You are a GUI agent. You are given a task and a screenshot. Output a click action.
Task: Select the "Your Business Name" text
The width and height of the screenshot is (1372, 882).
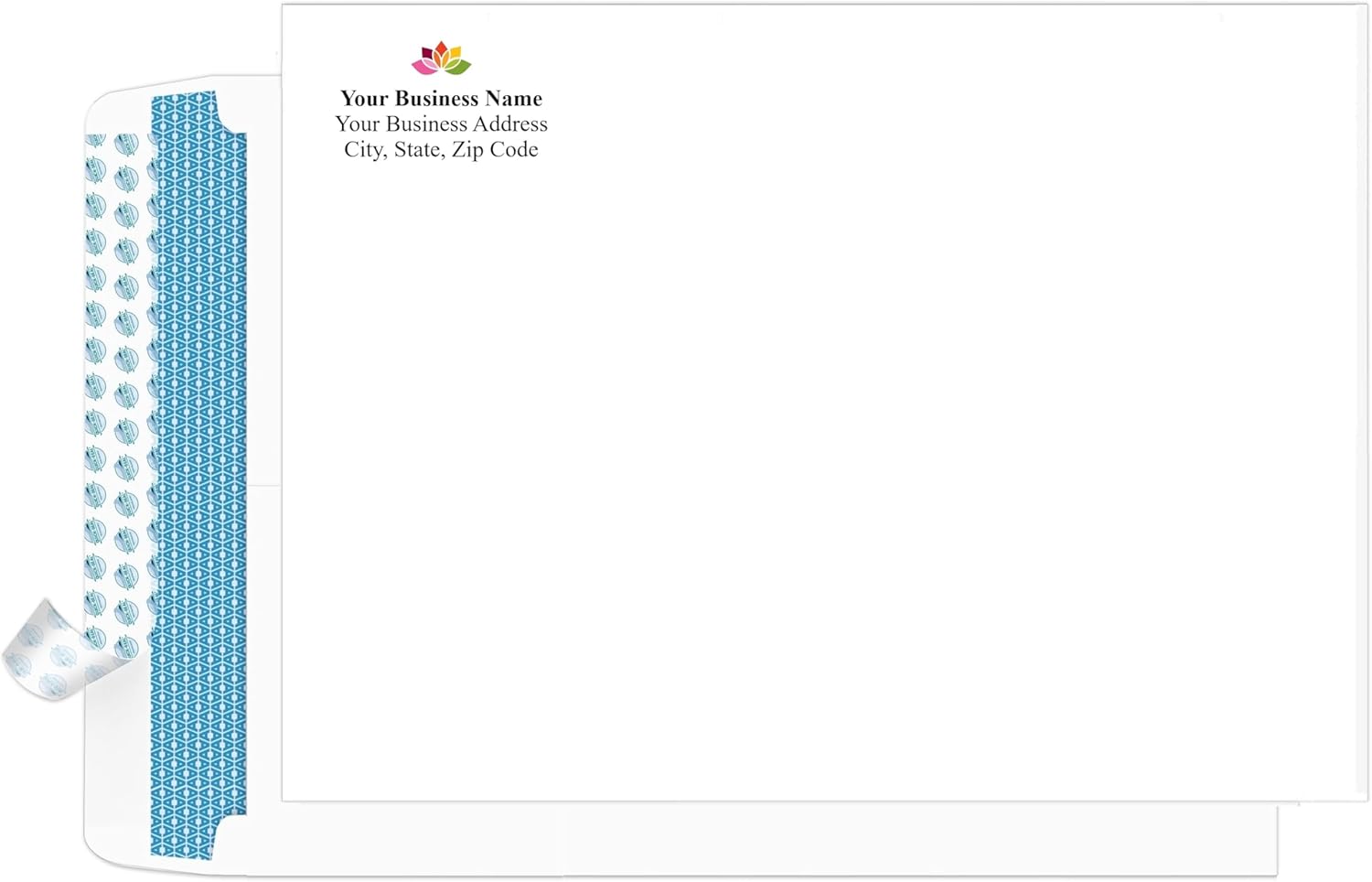click(x=441, y=98)
